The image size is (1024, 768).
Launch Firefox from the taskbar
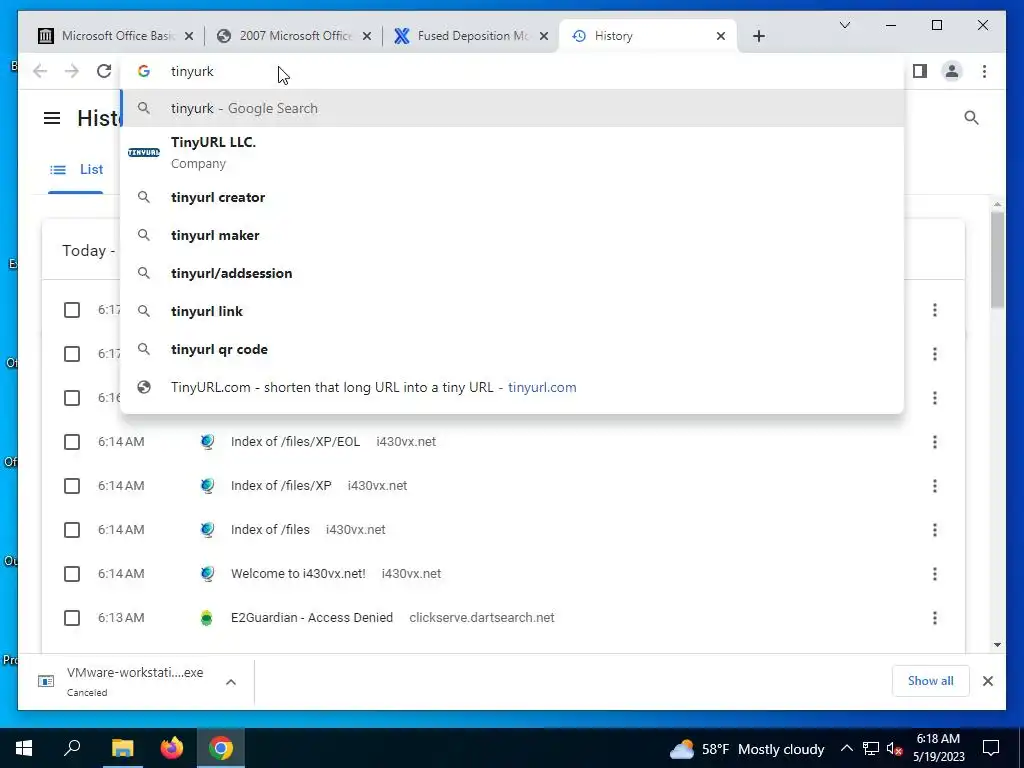coord(172,748)
